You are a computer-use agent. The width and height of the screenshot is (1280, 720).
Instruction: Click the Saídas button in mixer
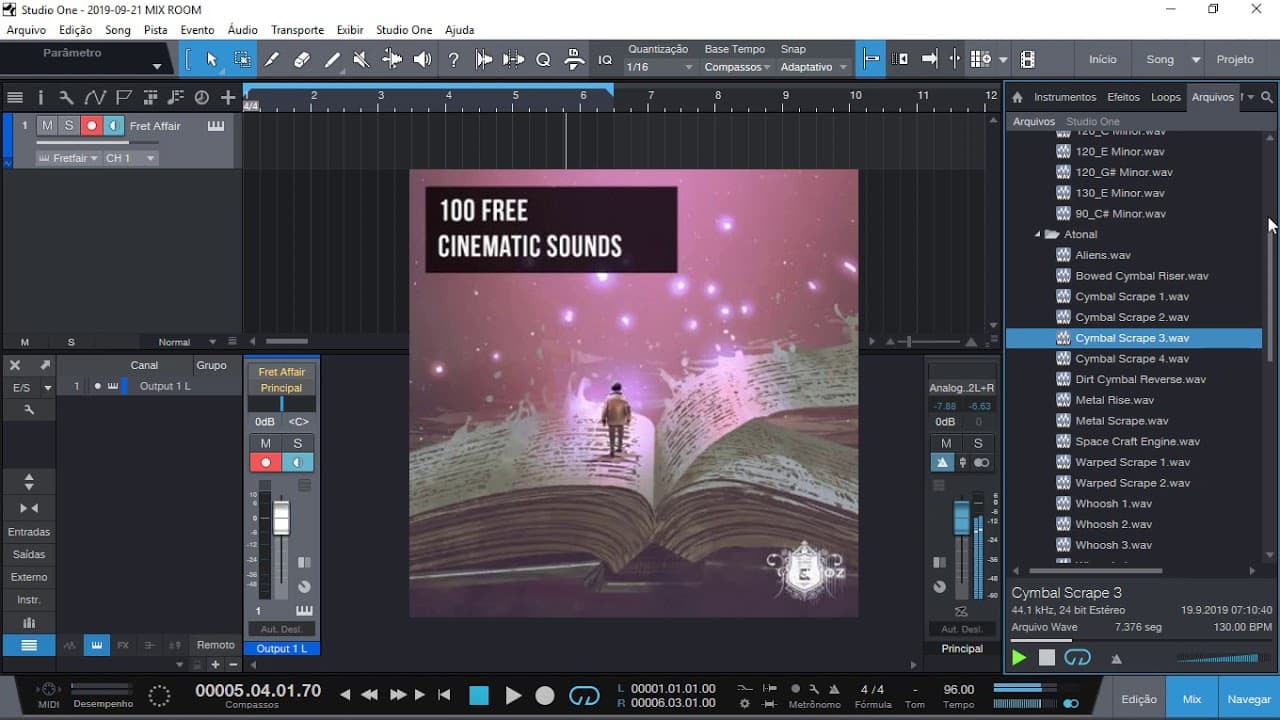pyautogui.click(x=29, y=554)
